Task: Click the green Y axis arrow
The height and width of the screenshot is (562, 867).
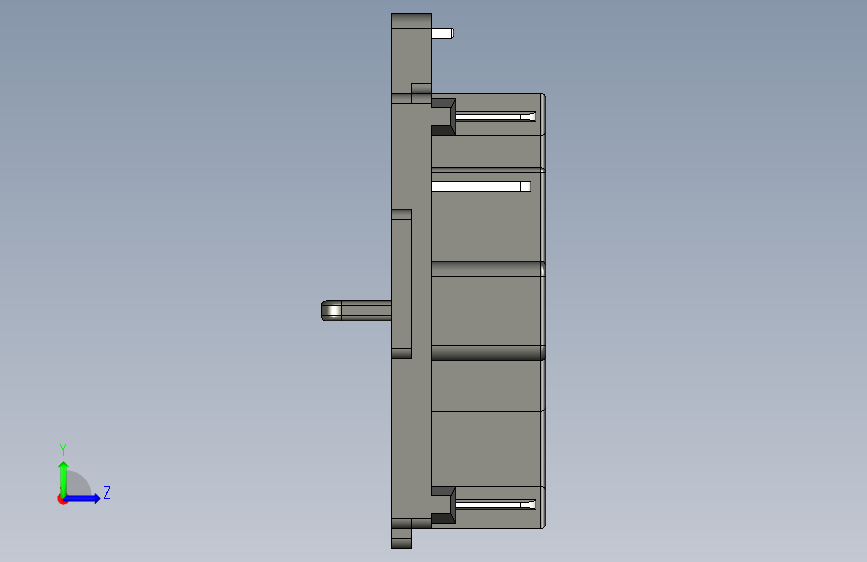Action: point(64,479)
